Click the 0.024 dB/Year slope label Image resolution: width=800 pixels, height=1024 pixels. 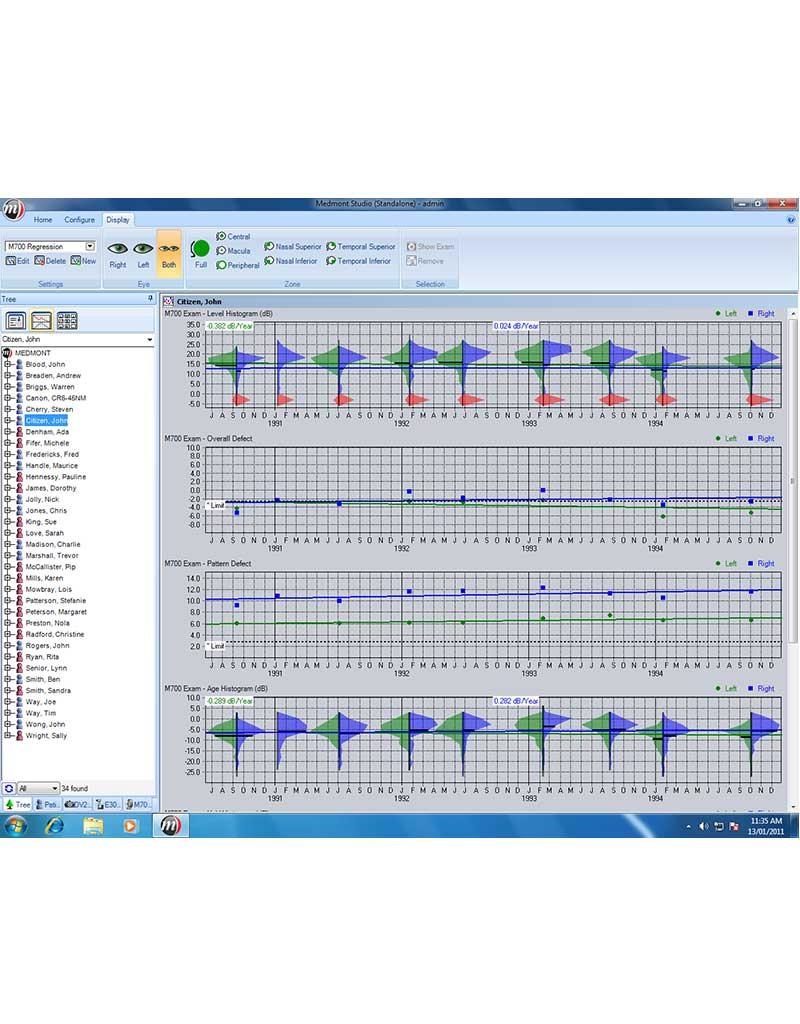516,326
